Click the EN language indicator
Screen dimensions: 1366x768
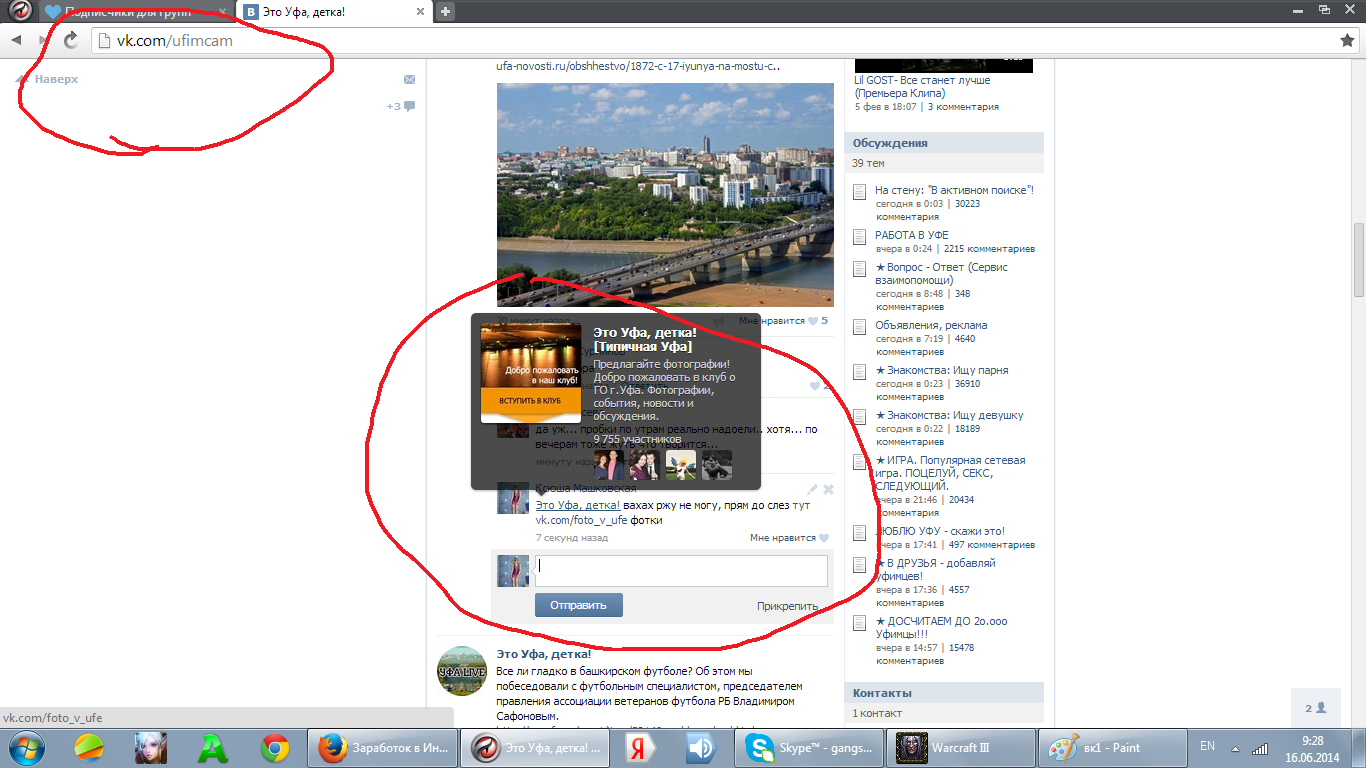point(1207,746)
